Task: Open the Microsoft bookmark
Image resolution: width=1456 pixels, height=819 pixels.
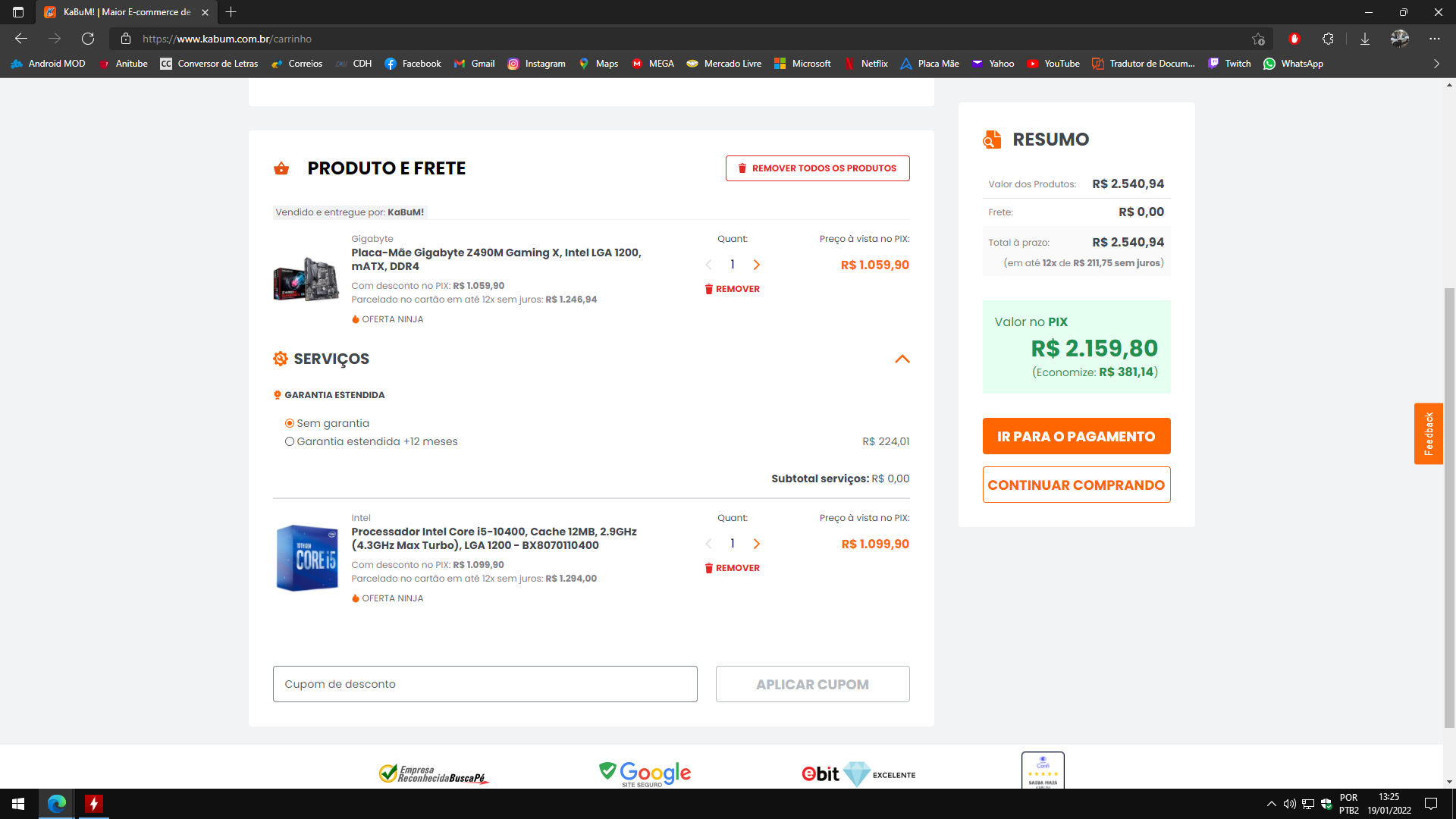Action: [x=803, y=64]
